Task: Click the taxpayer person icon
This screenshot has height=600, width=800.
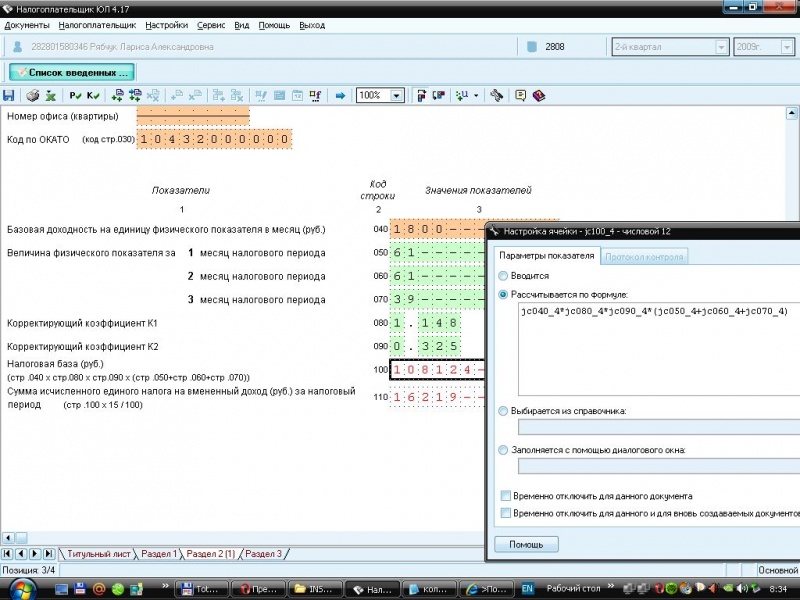Action: (17, 47)
